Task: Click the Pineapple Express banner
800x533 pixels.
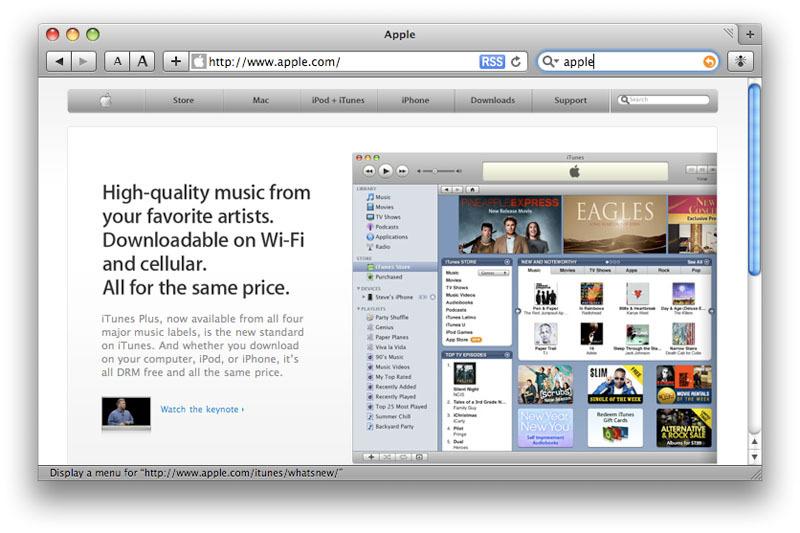Action: [x=510, y=223]
